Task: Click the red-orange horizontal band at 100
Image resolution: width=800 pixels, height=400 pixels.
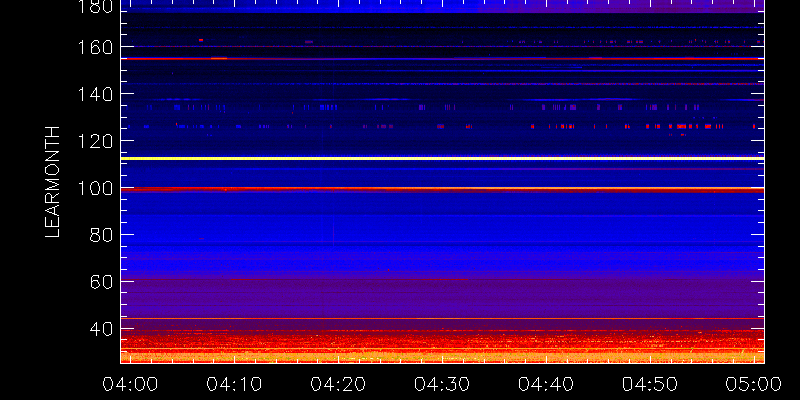Action: pyautogui.click(x=442, y=189)
